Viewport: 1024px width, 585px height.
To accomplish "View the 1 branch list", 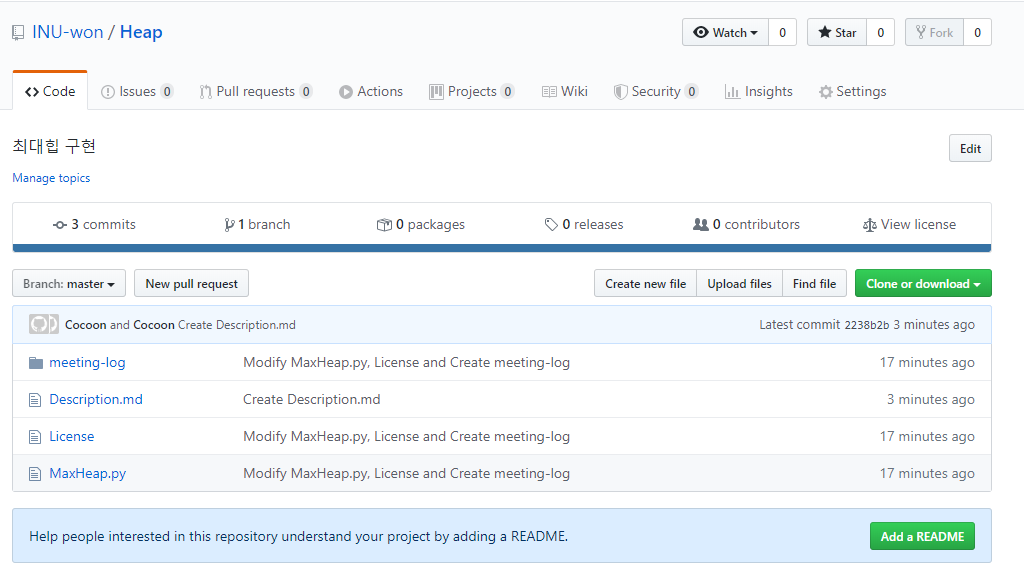I will (x=257, y=224).
